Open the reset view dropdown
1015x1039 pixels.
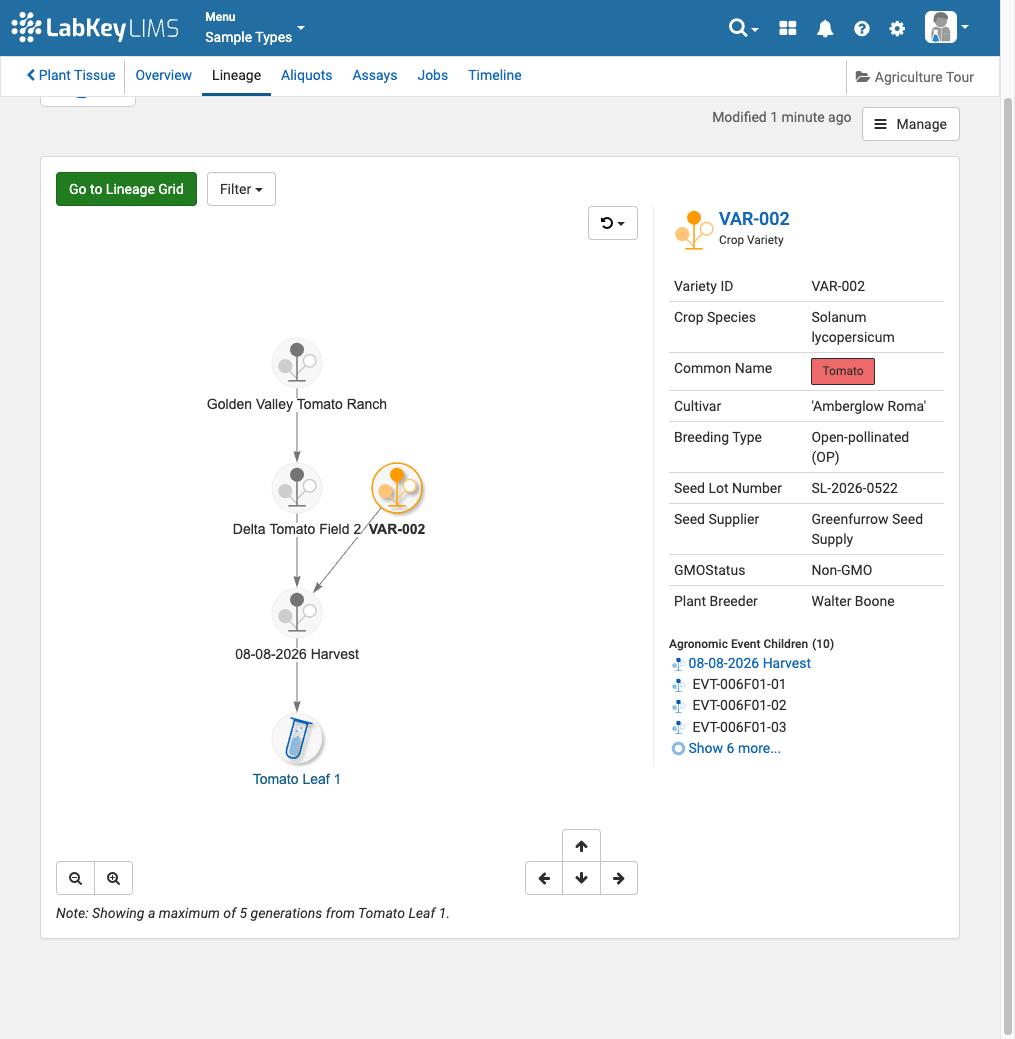(x=613, y=223)
